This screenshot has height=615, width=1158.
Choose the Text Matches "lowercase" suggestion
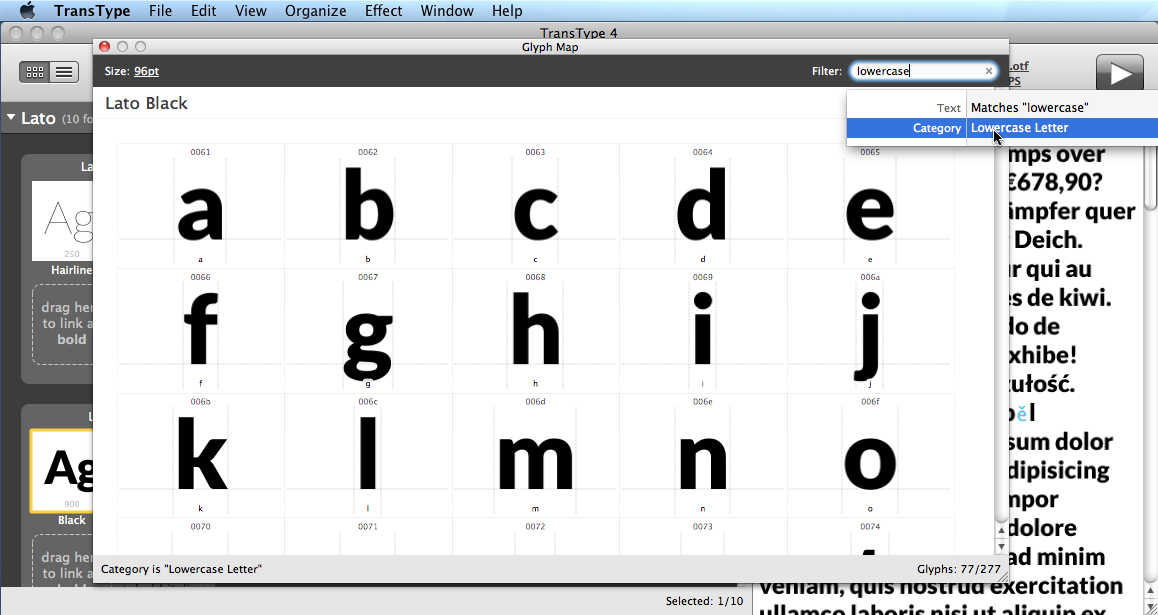tap(1002, 108)
